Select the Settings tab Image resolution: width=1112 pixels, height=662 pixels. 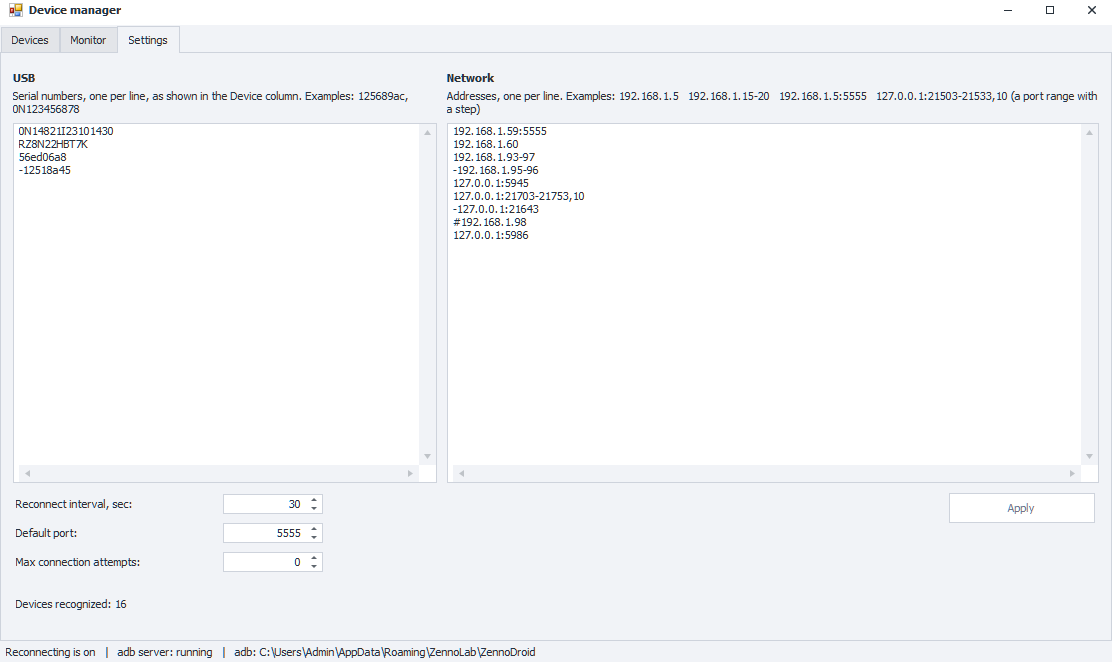click(x=148, y=40)
